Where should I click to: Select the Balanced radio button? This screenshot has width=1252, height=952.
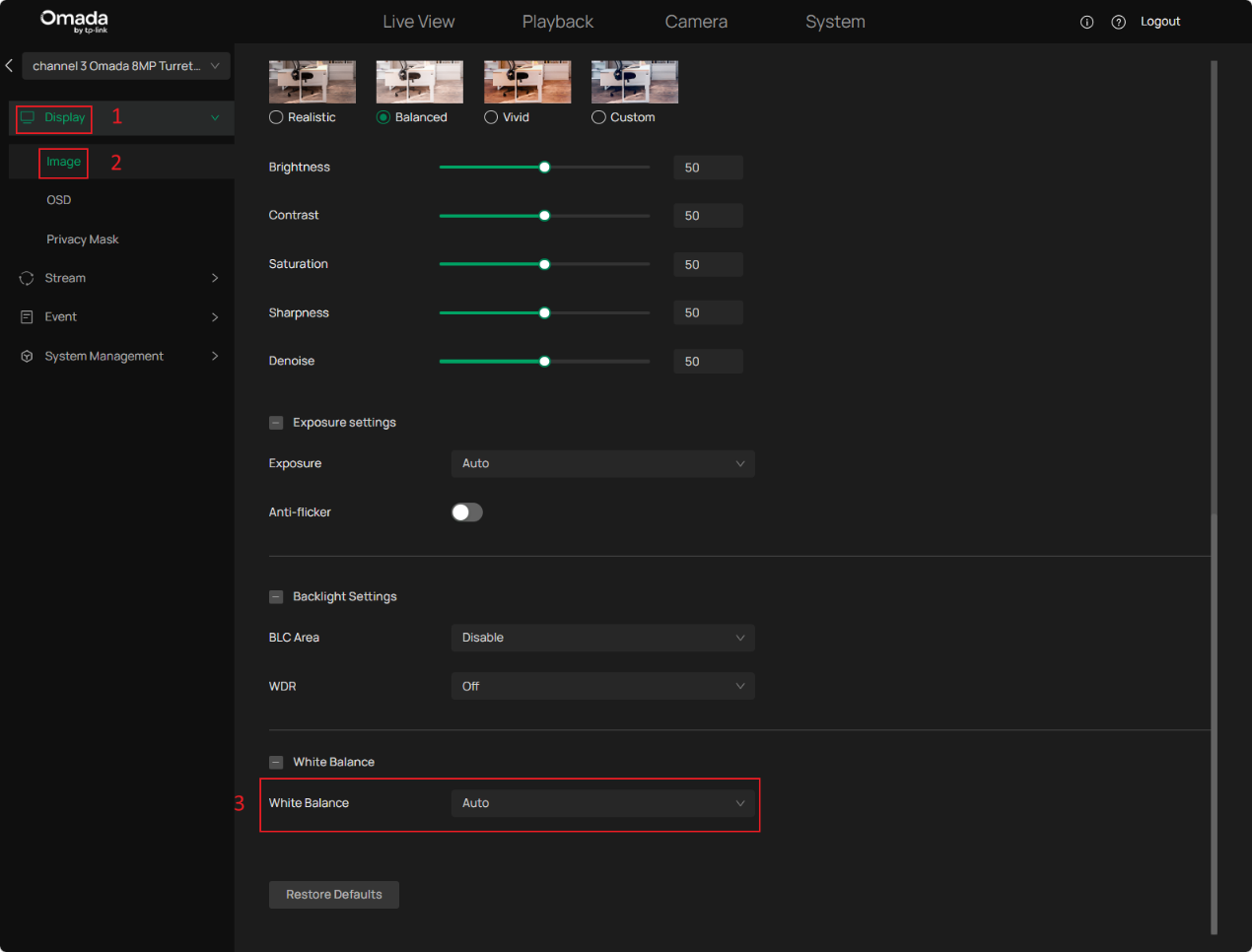(383, 117)
